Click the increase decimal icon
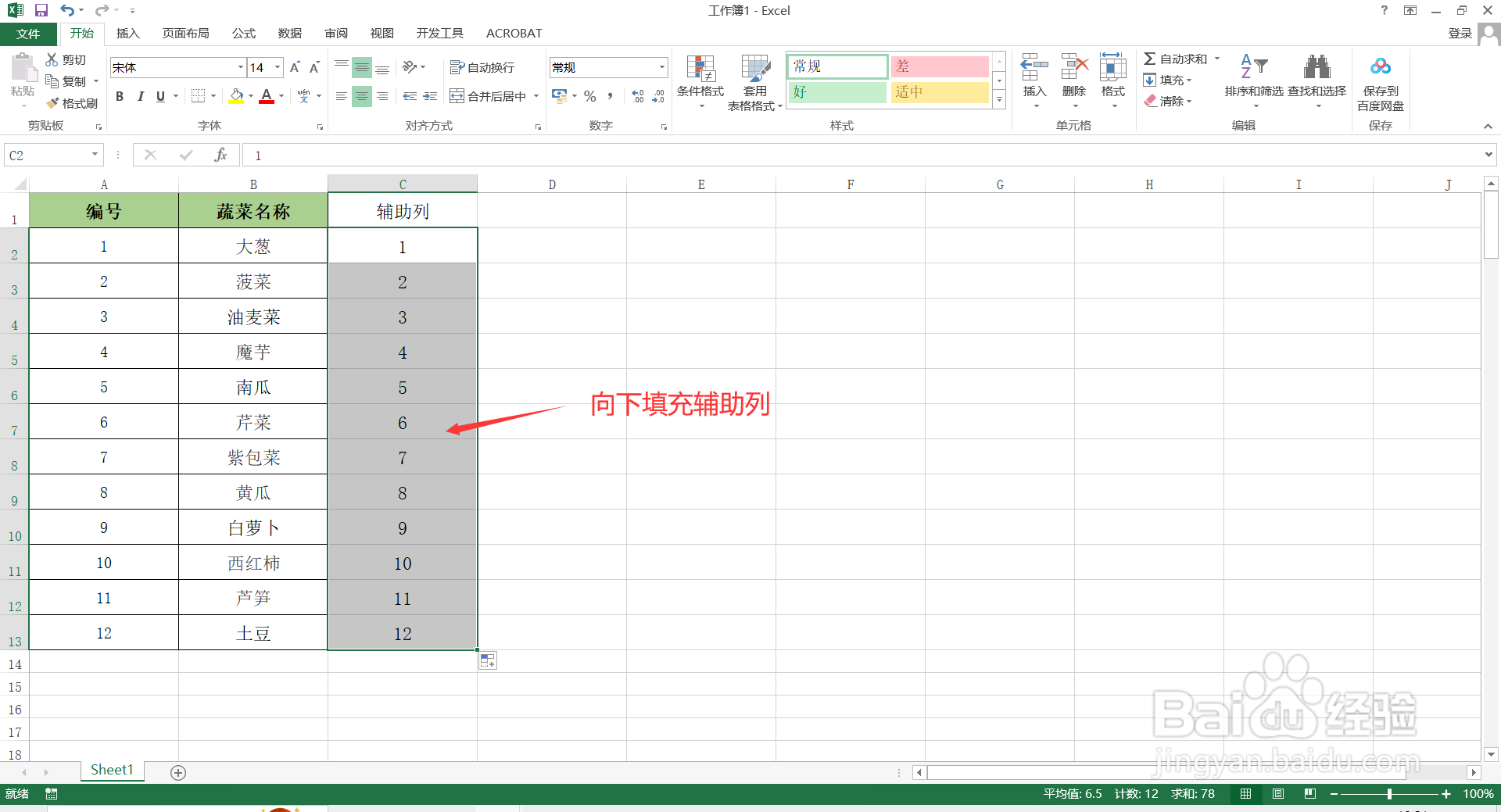 click(638, 96)
